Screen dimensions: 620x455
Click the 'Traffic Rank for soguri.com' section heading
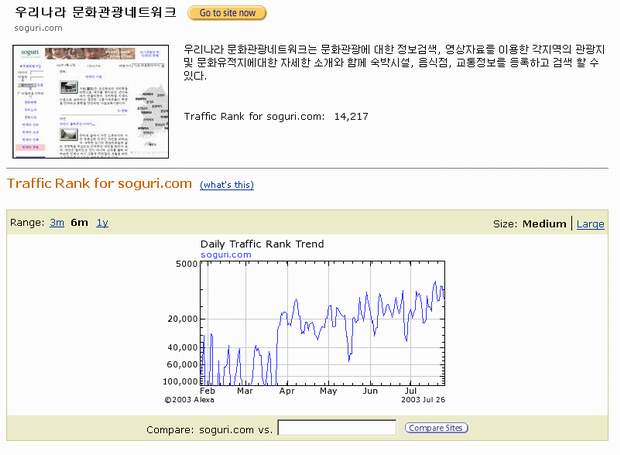tap(99, 183)
